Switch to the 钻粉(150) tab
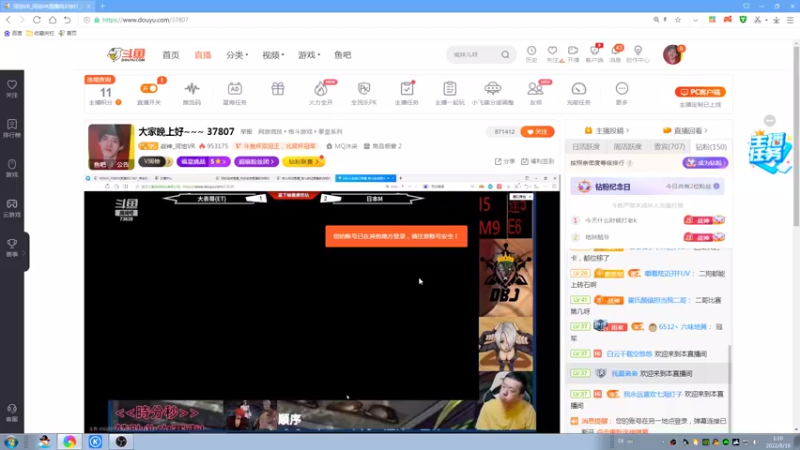The image size is (800, 450). pos(711,146)
